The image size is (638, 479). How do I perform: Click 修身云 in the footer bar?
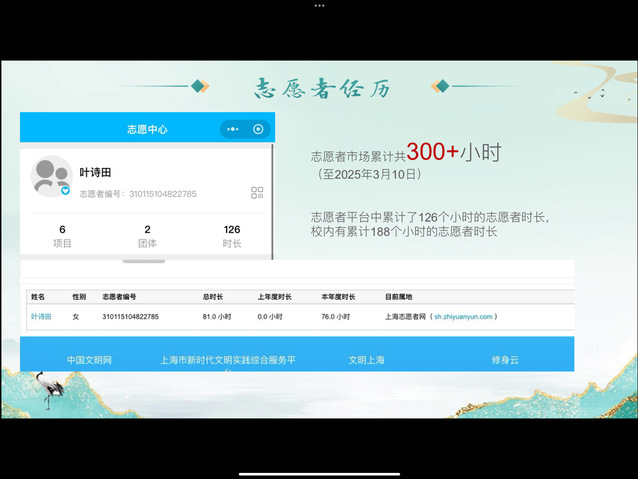504,360
